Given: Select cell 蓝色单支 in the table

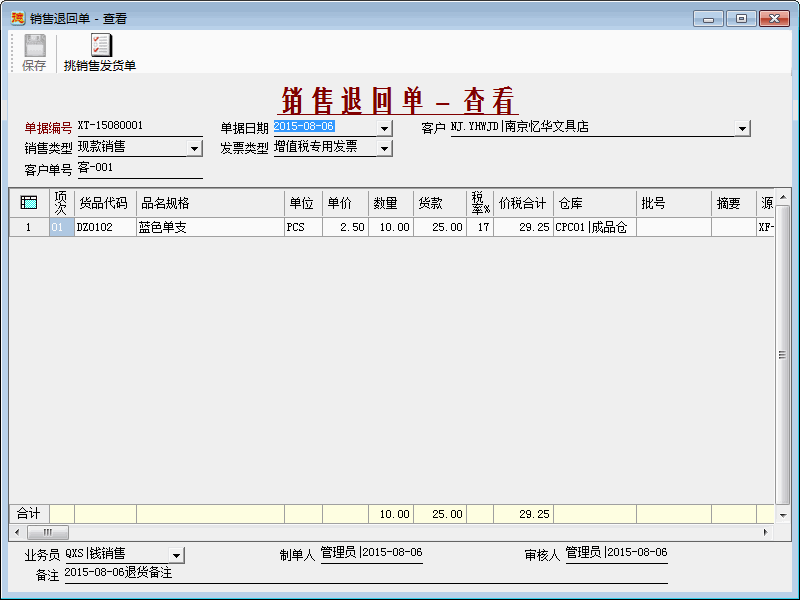Looking at the screenshot, I should [210, 227].
